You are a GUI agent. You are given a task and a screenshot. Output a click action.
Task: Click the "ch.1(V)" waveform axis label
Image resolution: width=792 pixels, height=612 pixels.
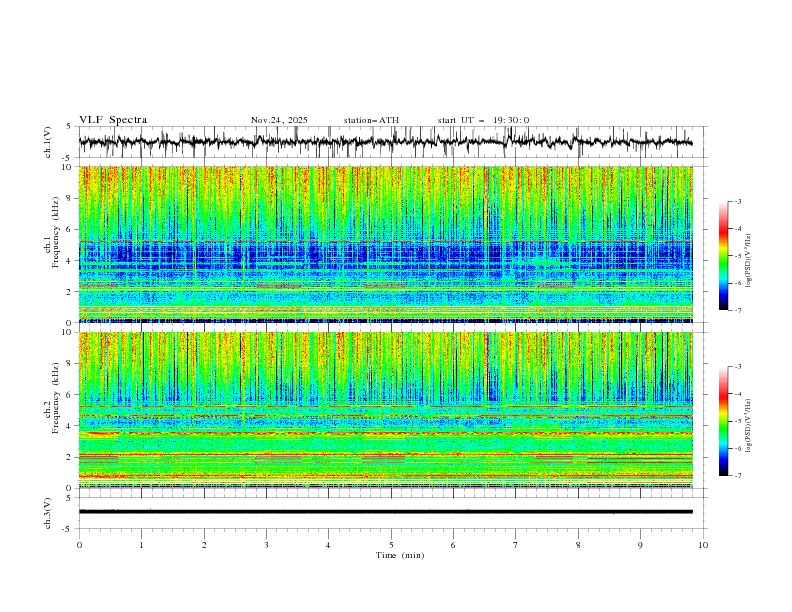(48, 142)
